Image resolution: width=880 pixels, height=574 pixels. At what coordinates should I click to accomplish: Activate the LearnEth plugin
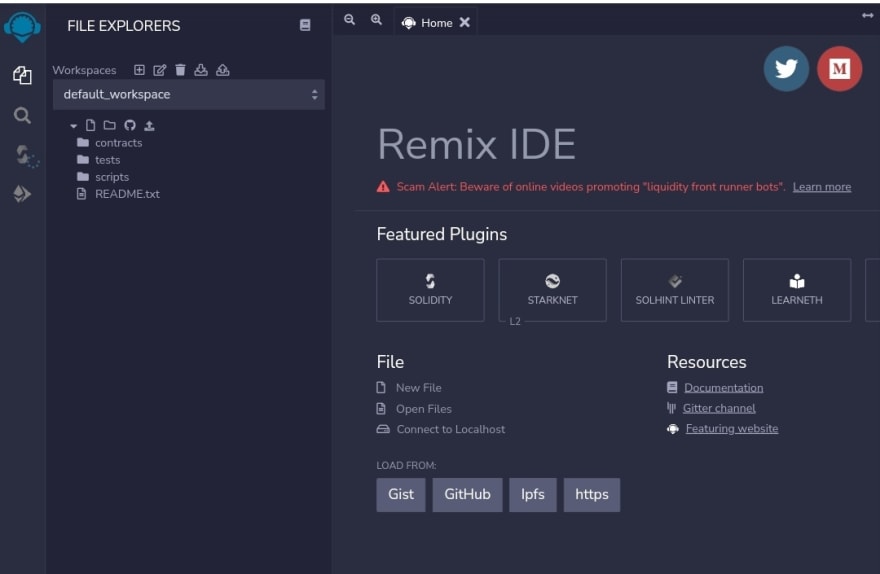797,290
